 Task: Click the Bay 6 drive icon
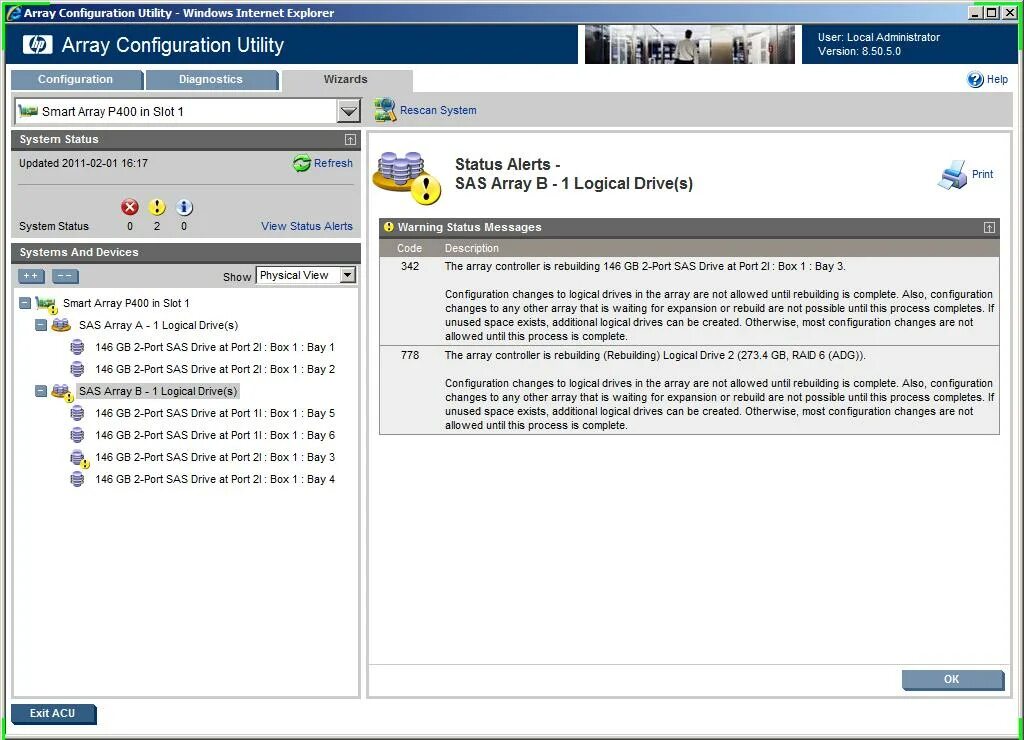coord(77,435)
